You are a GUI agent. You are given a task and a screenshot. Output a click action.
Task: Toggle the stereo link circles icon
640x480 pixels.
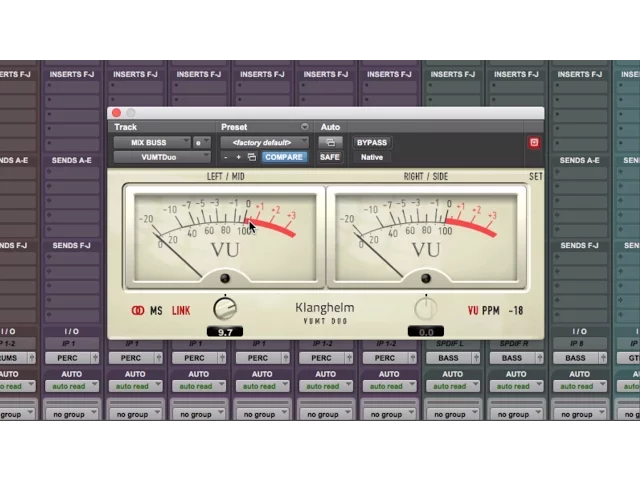point(138,311)
